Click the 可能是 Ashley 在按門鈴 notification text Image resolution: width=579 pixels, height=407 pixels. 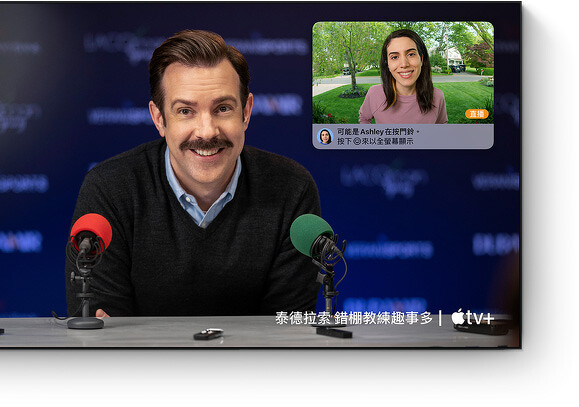[x=378, y=132]
